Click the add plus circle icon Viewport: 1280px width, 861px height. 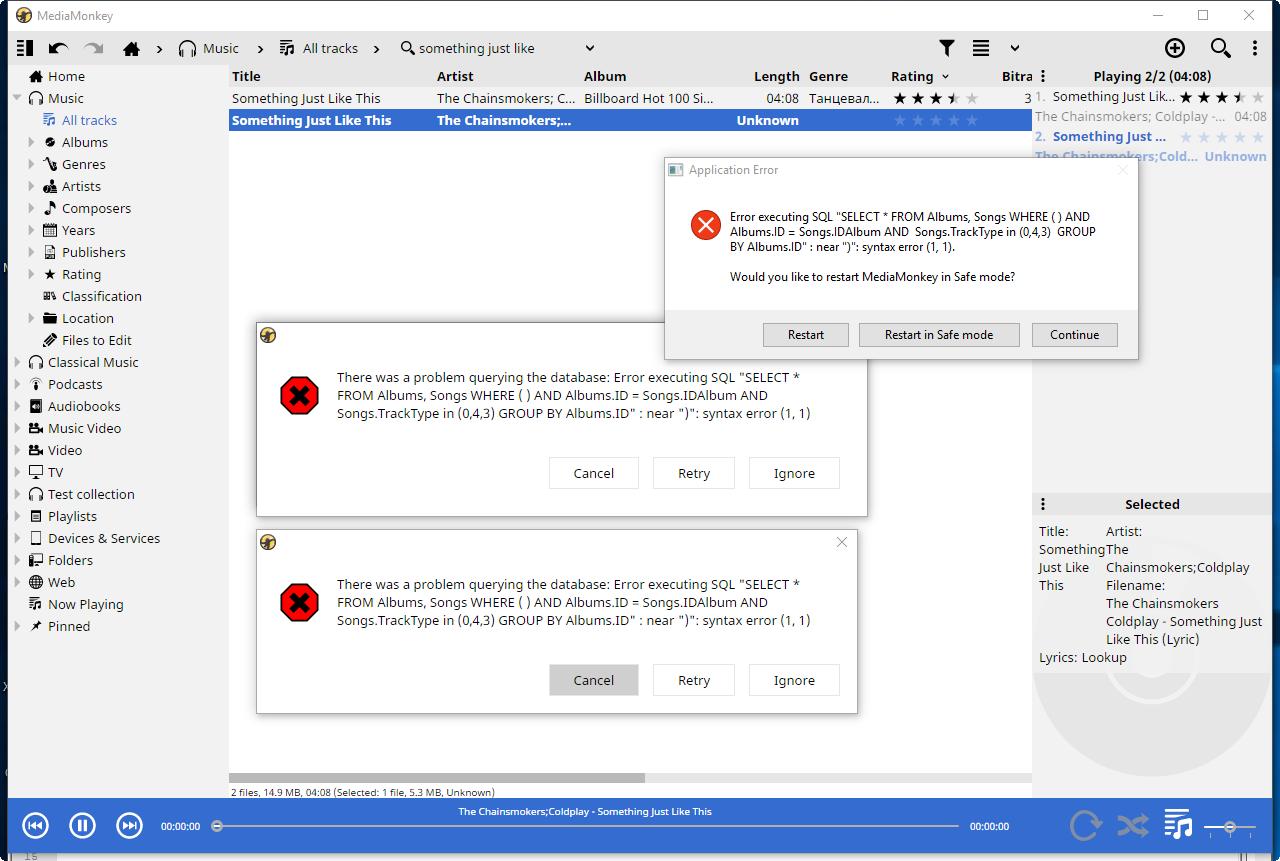(1175, 48)
